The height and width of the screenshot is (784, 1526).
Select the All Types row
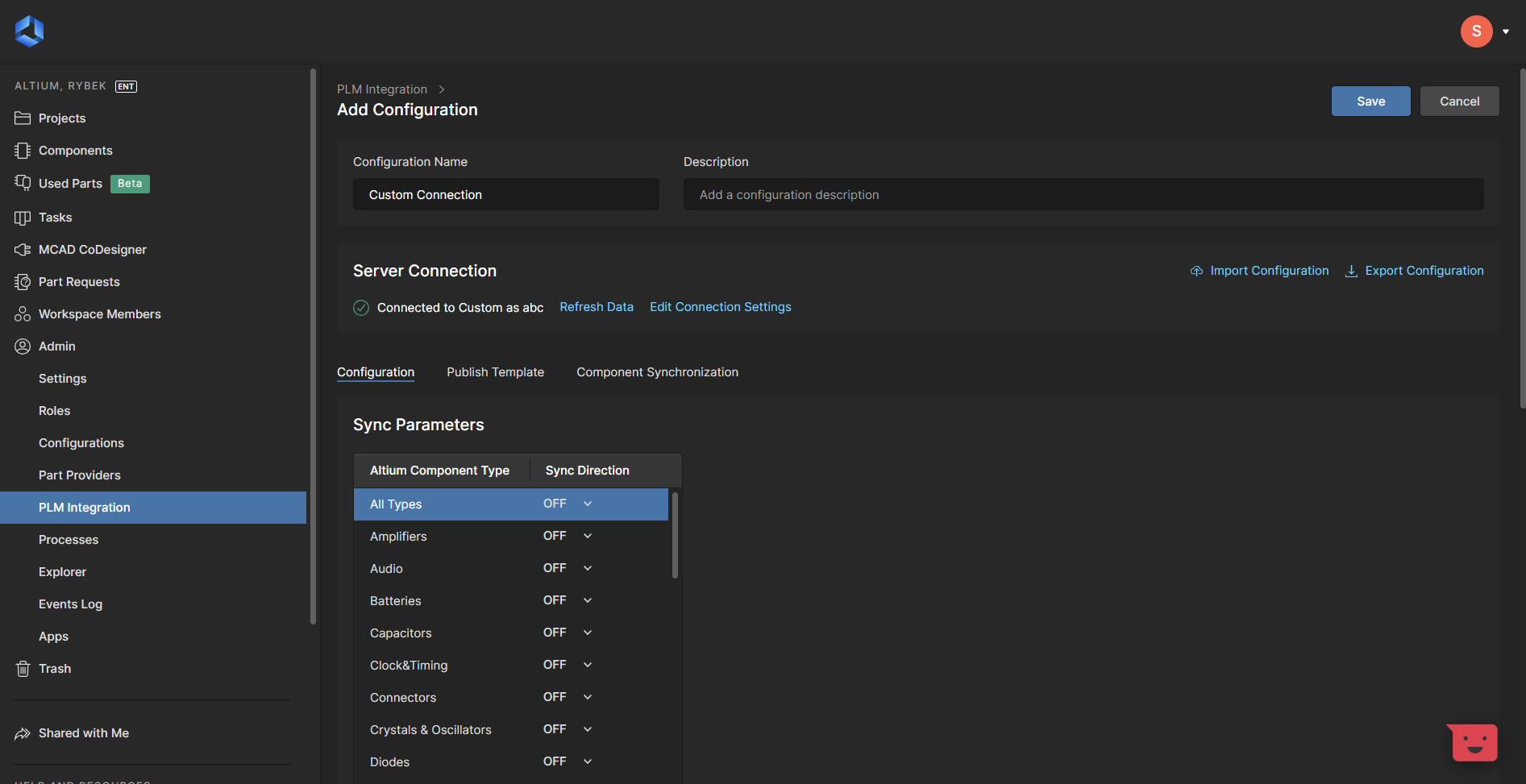tap(511, 504)
